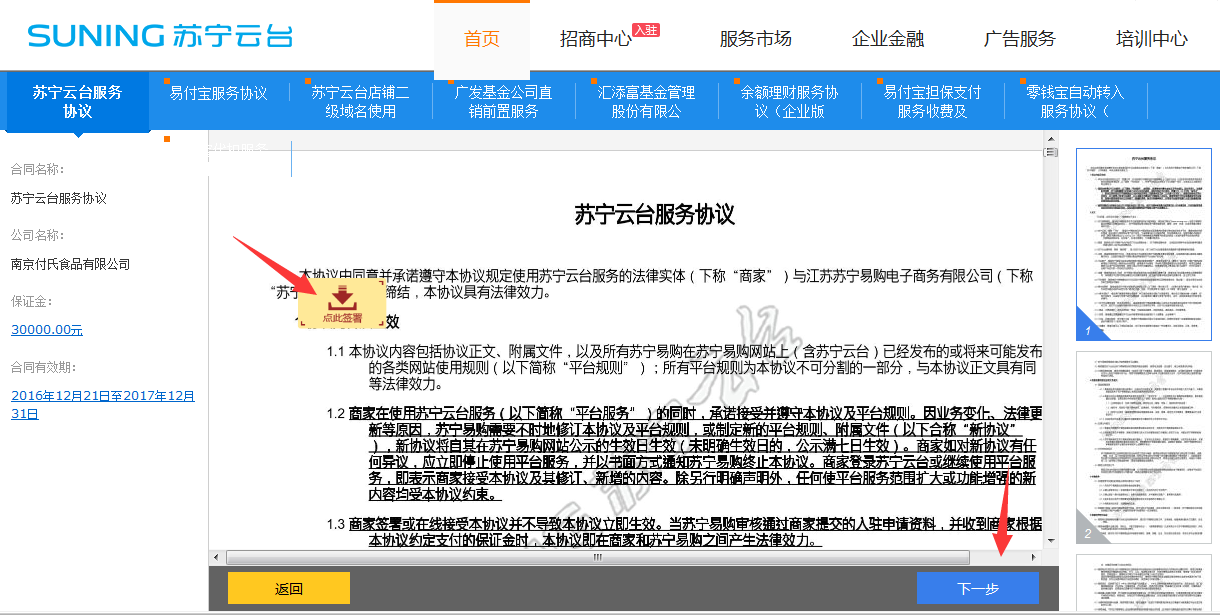Switch to the 易付宝服务协议 tab
Viewport: 1220px width, 615px height.
219,93
